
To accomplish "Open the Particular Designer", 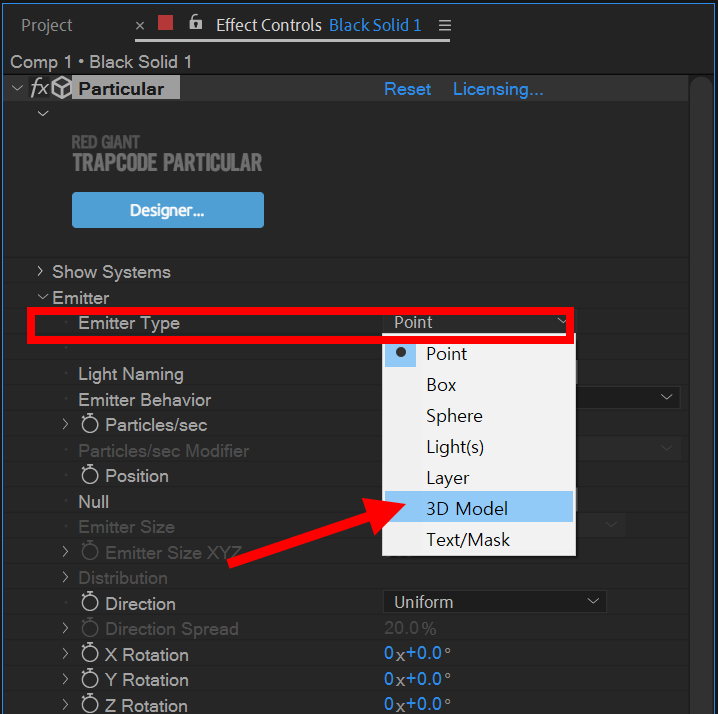I will coord(168,210).
